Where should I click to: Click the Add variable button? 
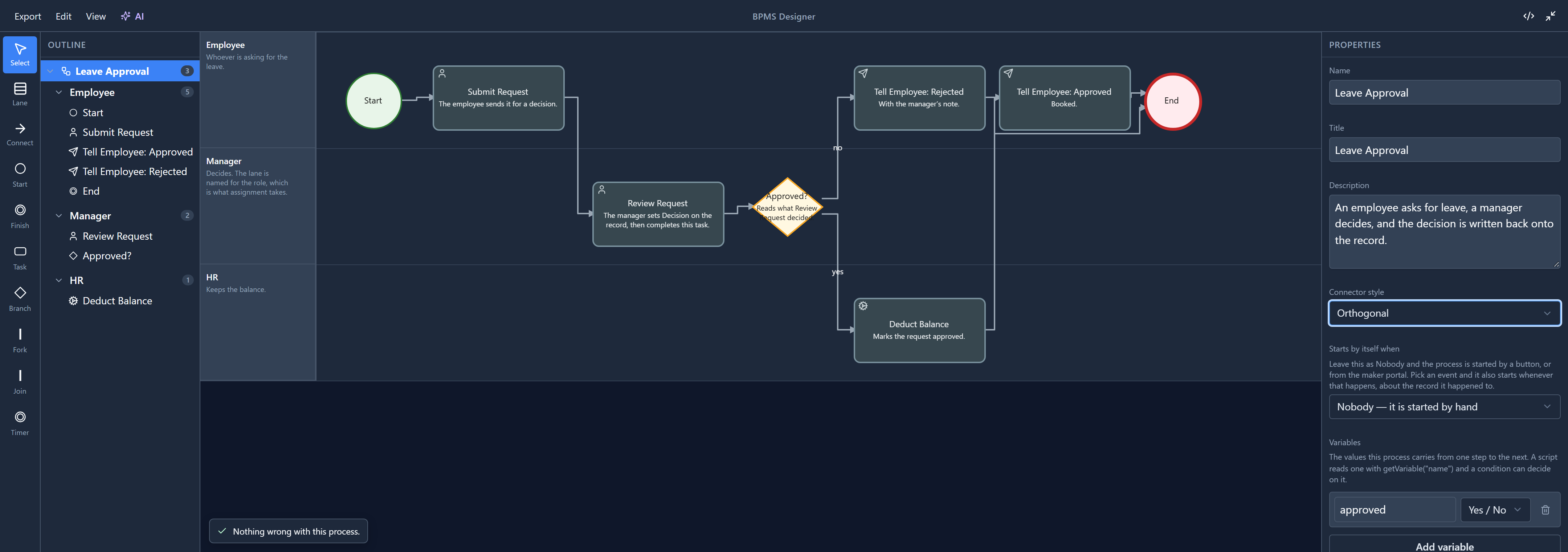[1444, 546]
